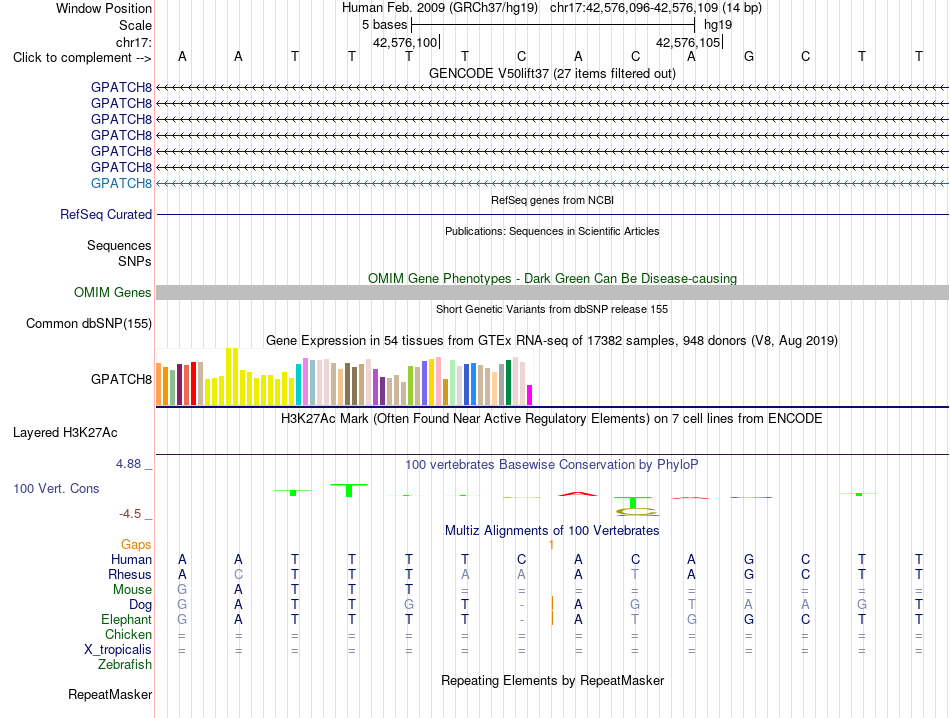
Task: Click the red A PhyloP logo peak
Action: (x=577, y=494)
